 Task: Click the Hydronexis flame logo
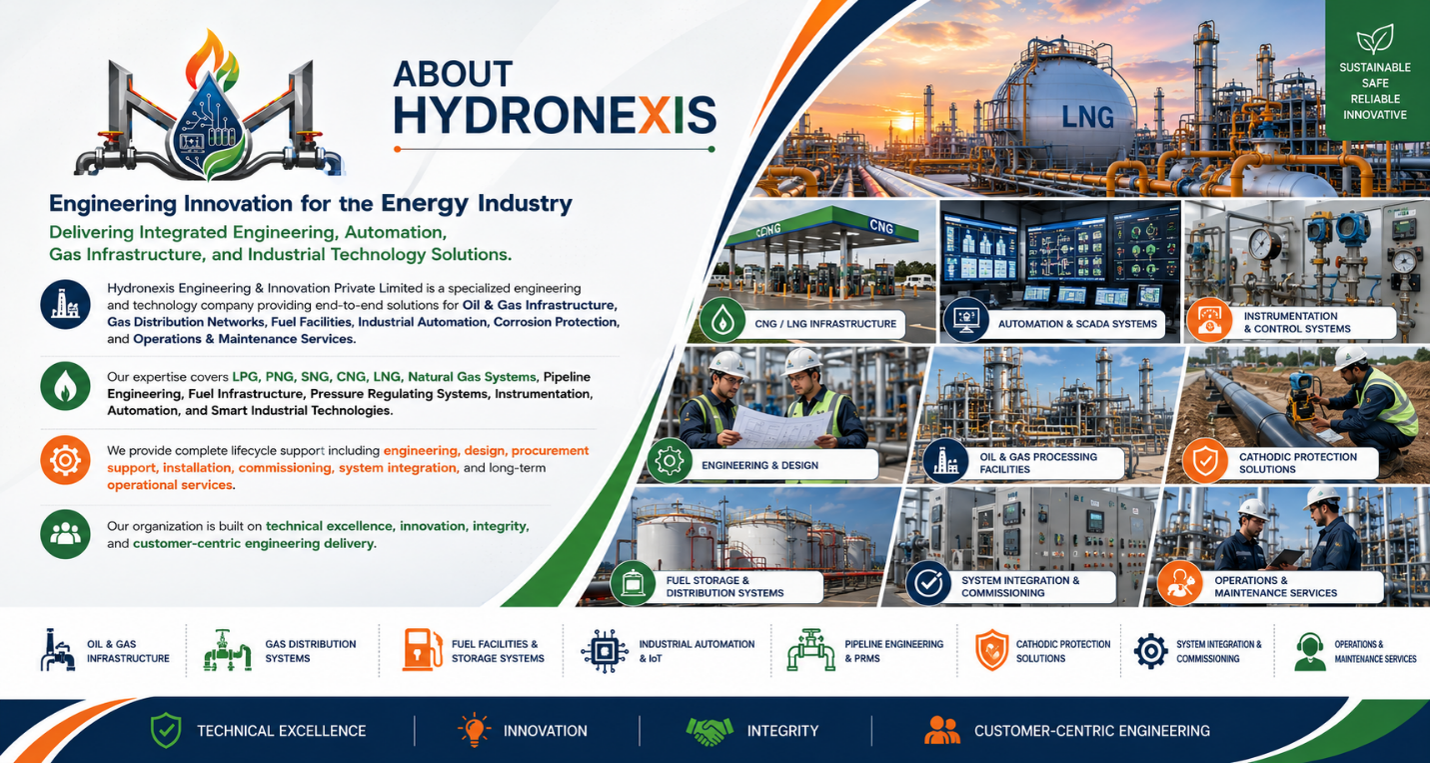[x=209, y=105]
